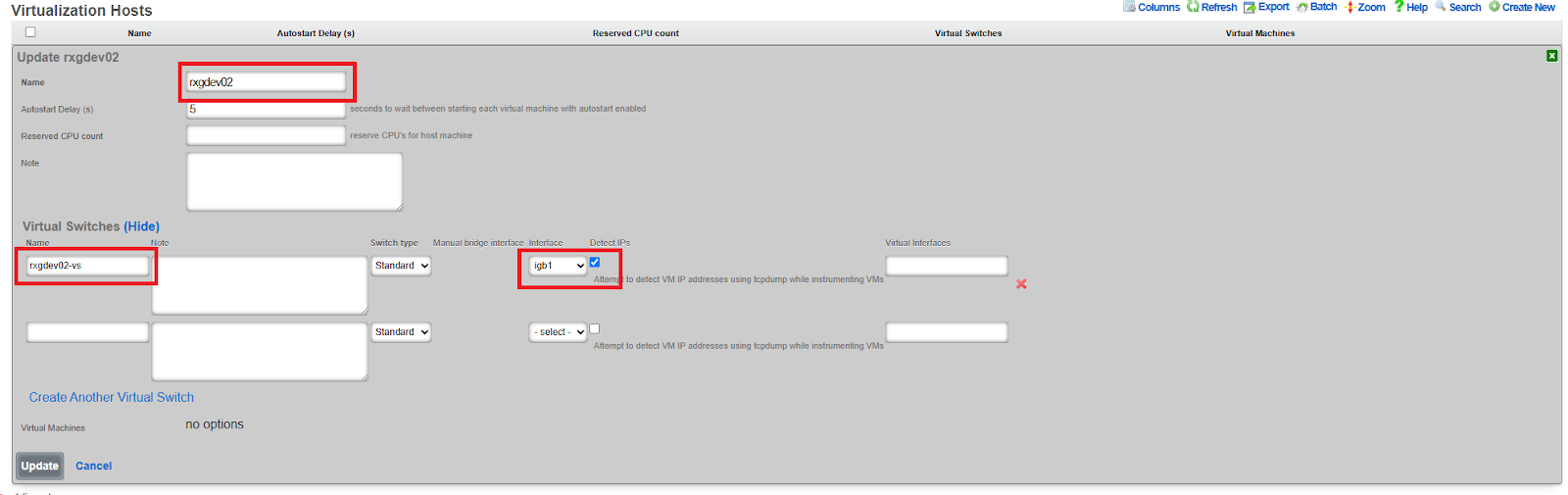Uncheck Detect IPs for rxgdev02-vs switch

(595, 262)
